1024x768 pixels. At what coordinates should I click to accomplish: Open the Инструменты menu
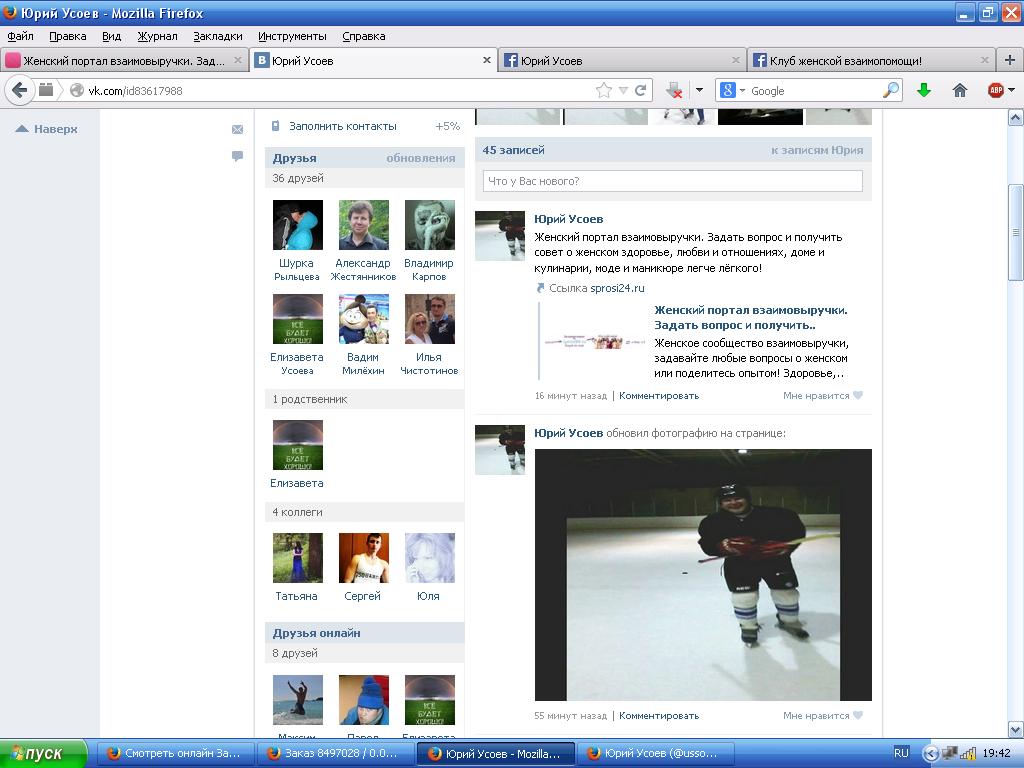point(293,36)
